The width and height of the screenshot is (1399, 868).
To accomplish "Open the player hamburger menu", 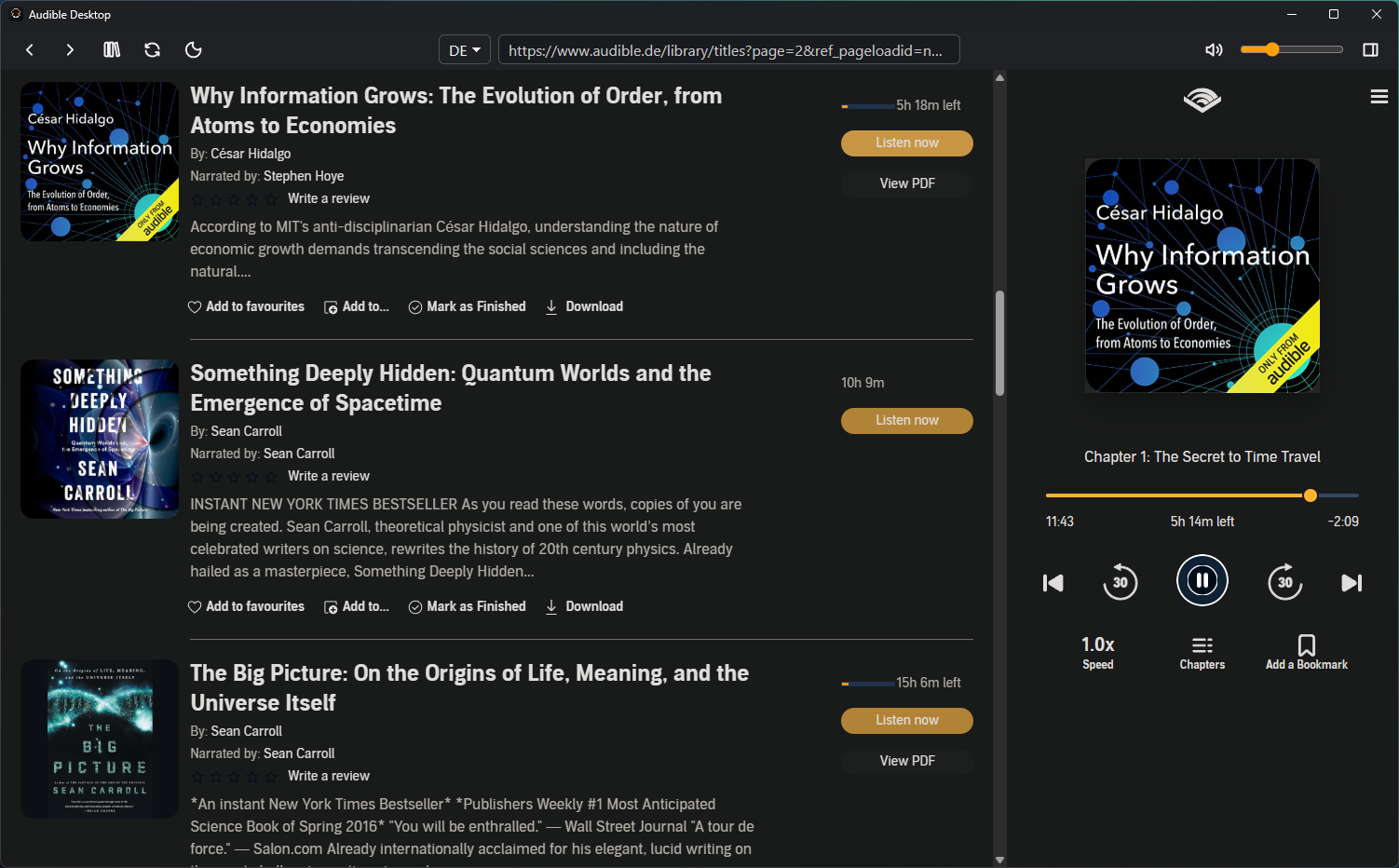I will coord(1379,97).
